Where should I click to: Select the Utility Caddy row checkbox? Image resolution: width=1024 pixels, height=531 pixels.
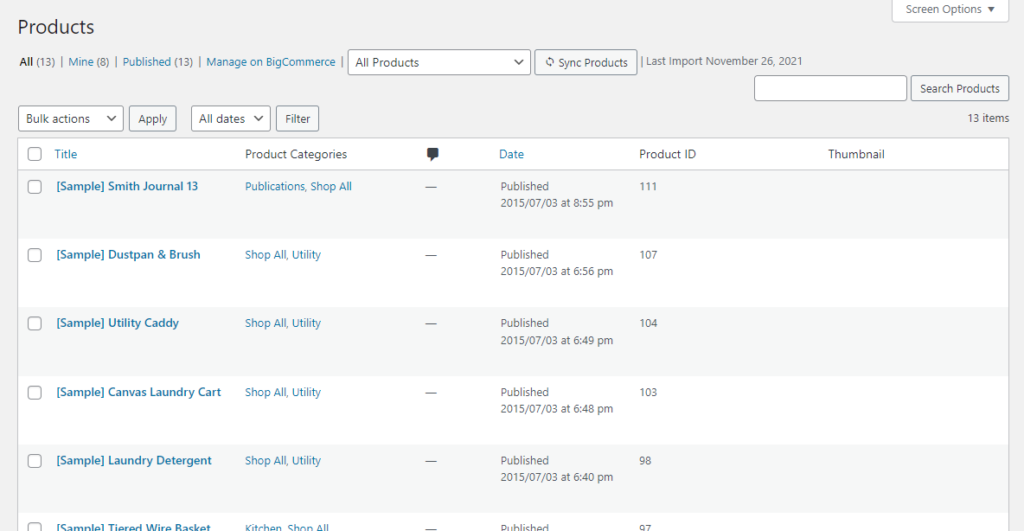click(35, 323)
